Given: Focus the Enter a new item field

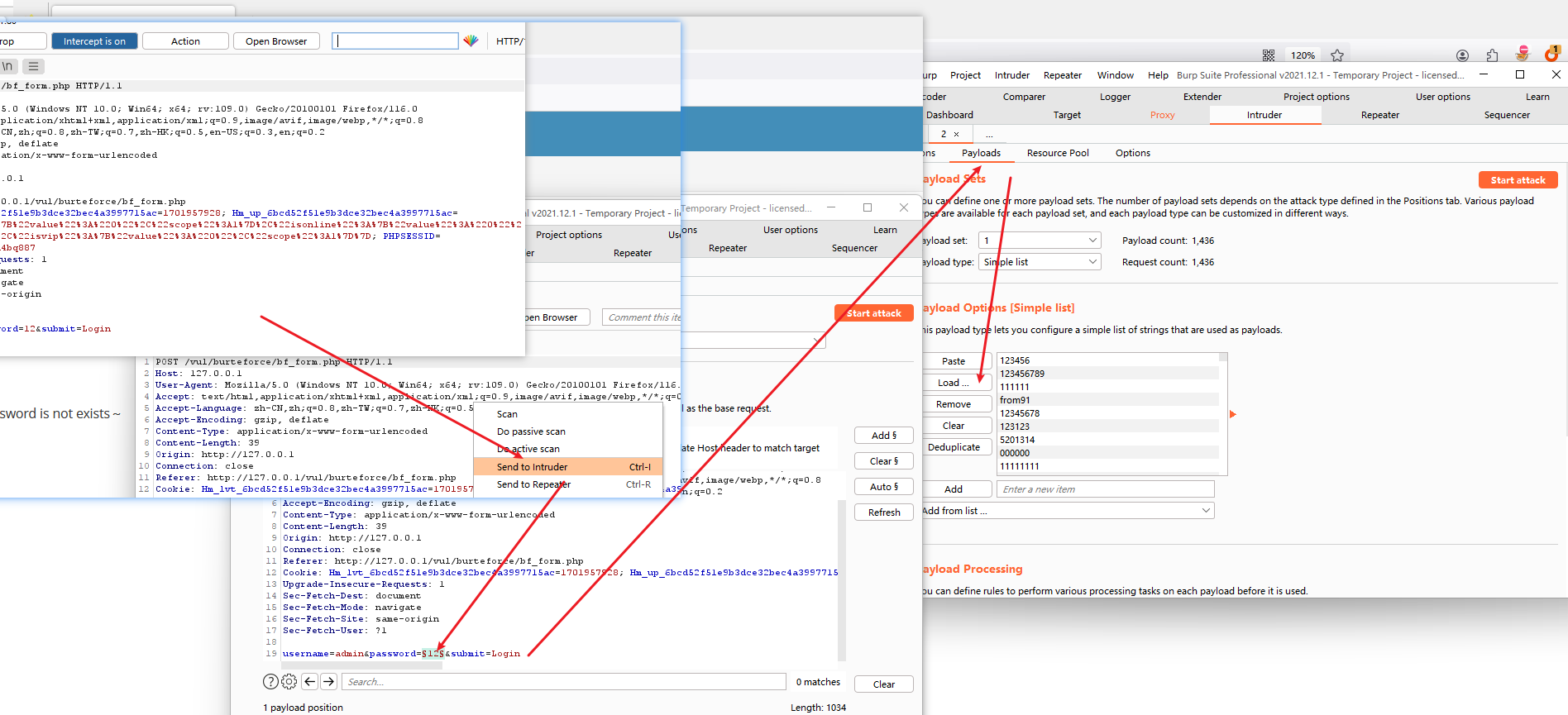Looking at the screenshot, I should pos(1105,489).
